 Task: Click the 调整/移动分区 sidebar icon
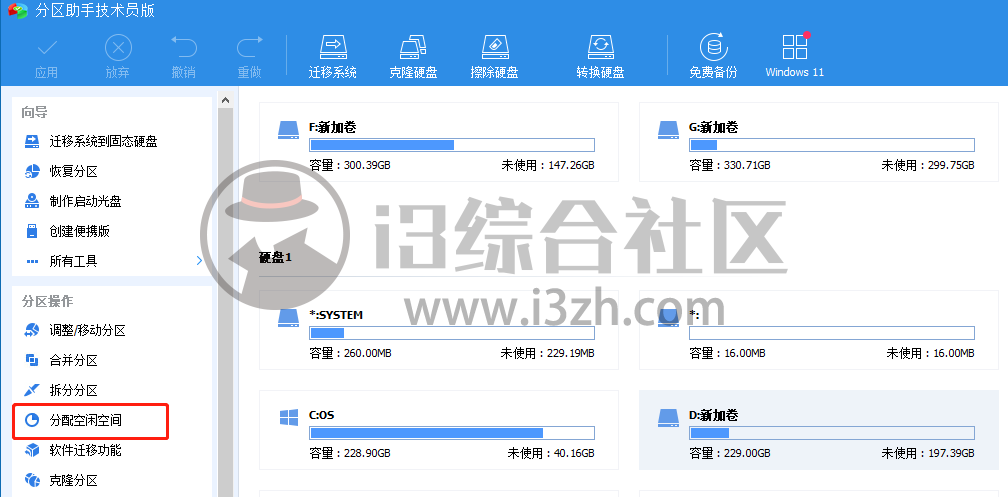click(x=32, y=330)
